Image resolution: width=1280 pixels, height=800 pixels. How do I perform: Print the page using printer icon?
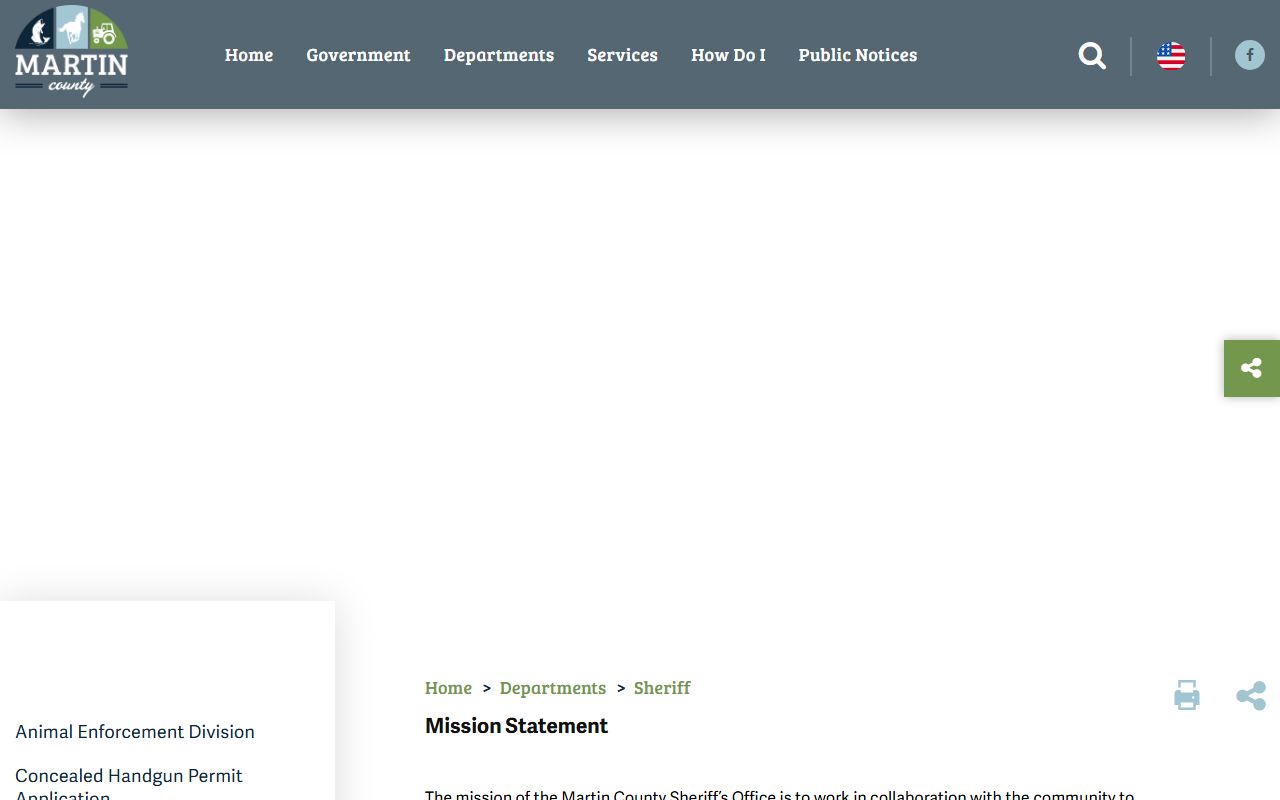[x=1187, y=695]
